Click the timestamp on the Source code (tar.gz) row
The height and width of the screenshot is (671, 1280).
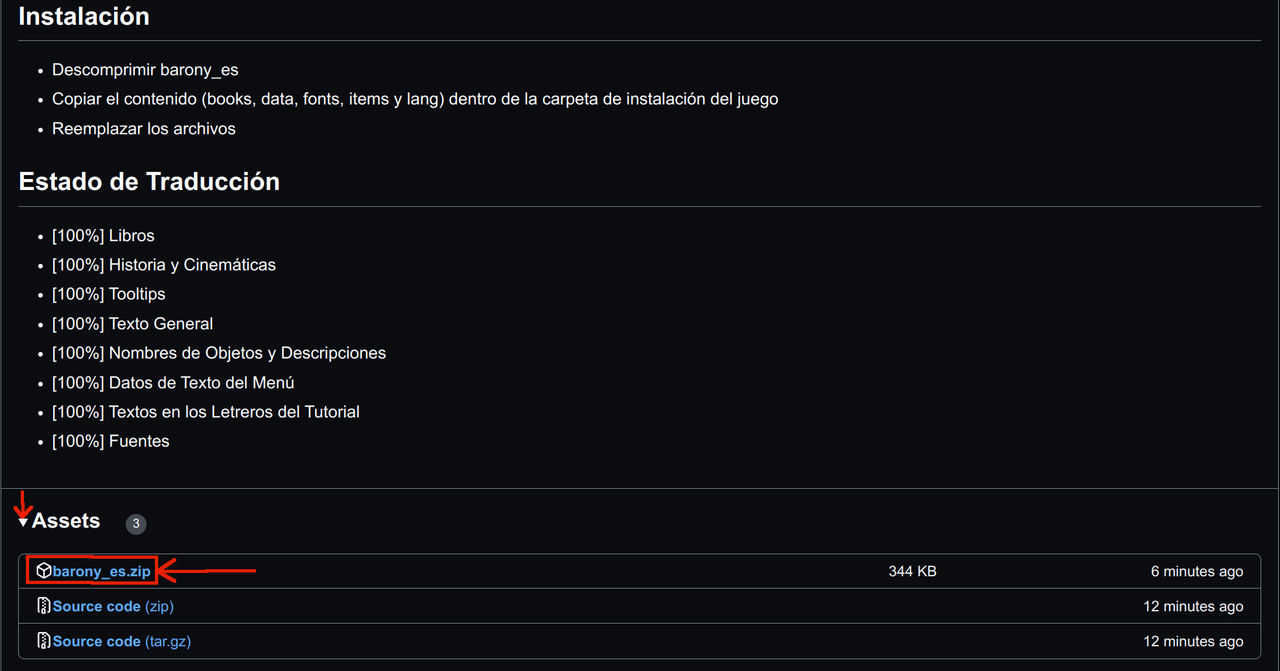(1194, 641)
